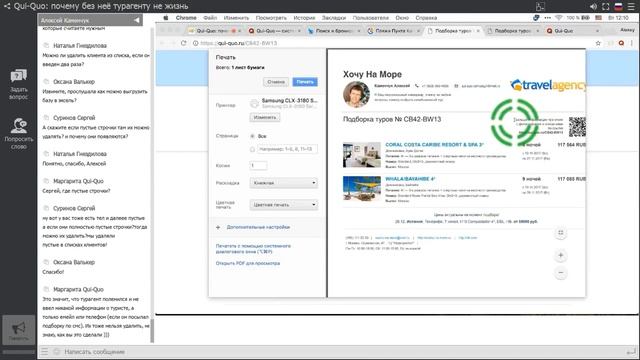Close the 'Пляжи Пунта Ка' tab
This screenshot has width=640, height=360.
pyautogui.click(x=418, y=31)
